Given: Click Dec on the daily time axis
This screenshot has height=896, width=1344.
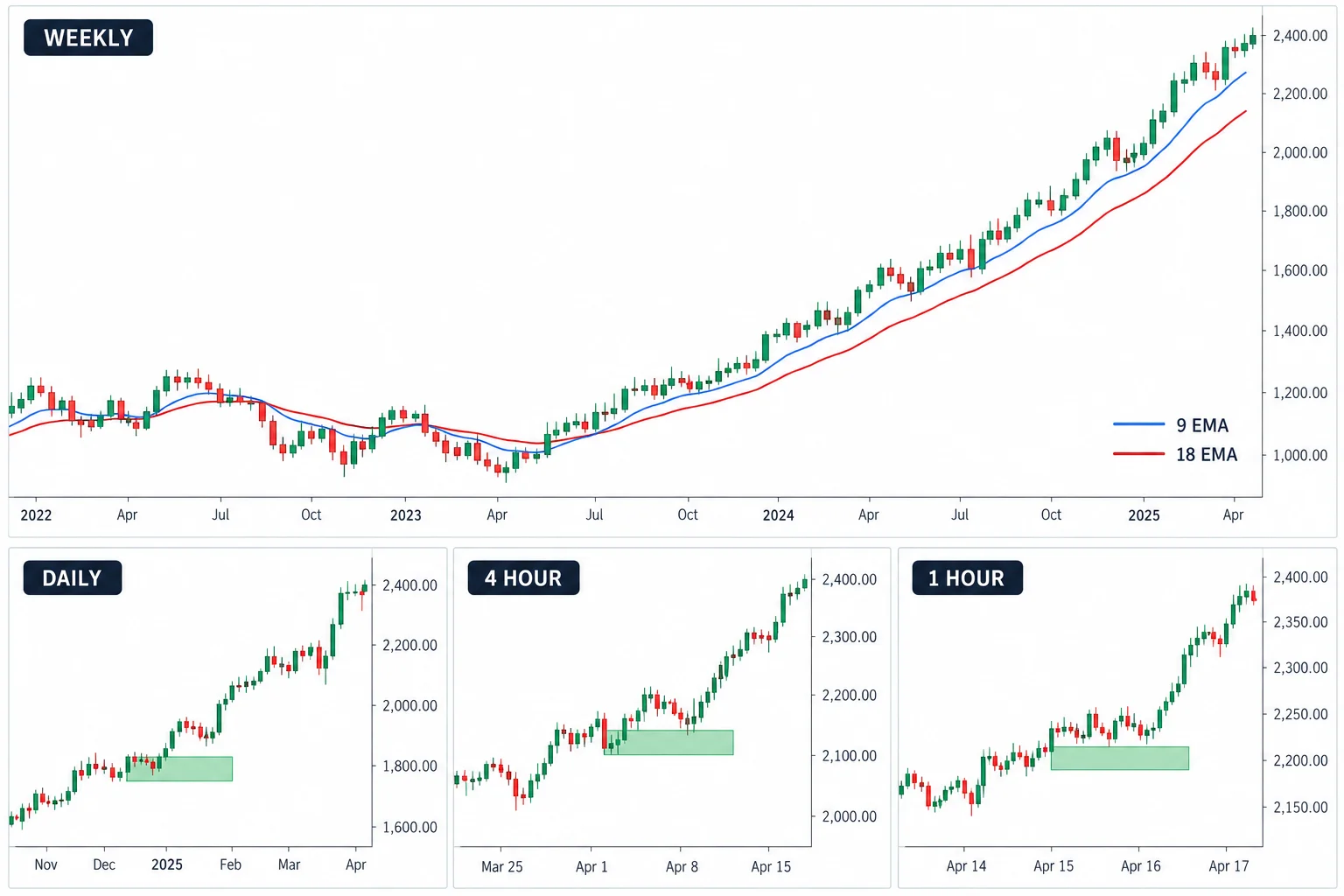Looking at the screenshot, I should (104, 864).
